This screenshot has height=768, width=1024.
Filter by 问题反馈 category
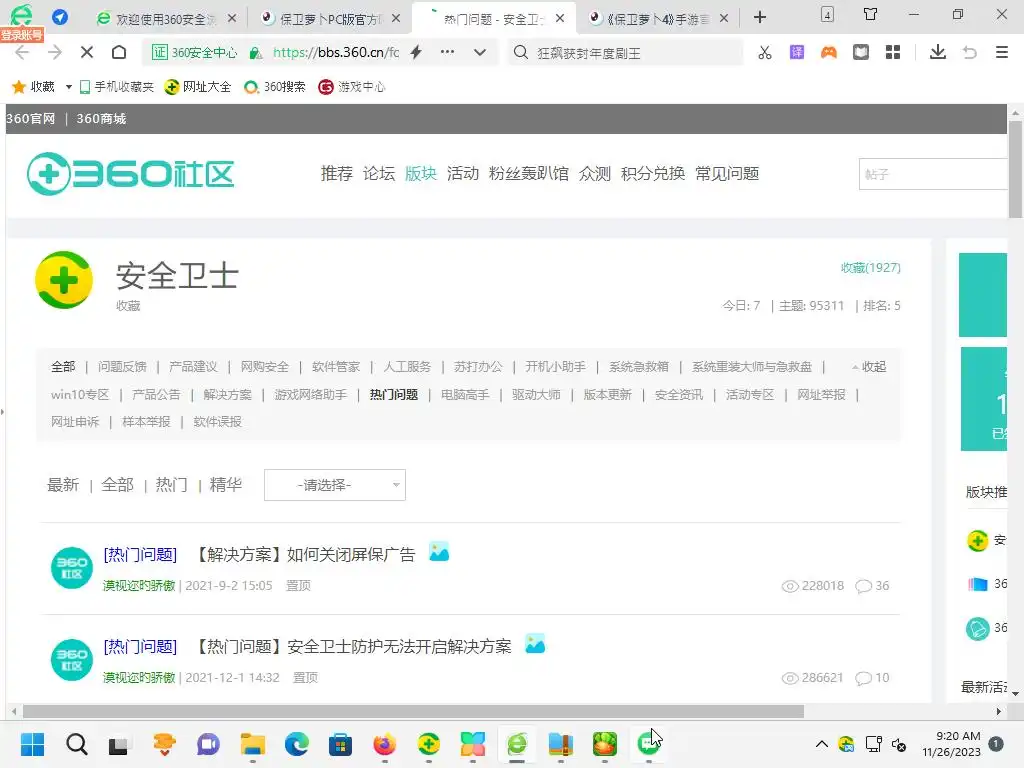click(122, 367)
